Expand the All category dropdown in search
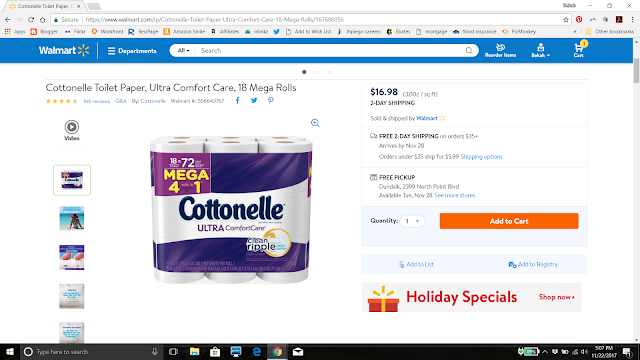Viewport: 640px width, 360px height. (183, 51)
